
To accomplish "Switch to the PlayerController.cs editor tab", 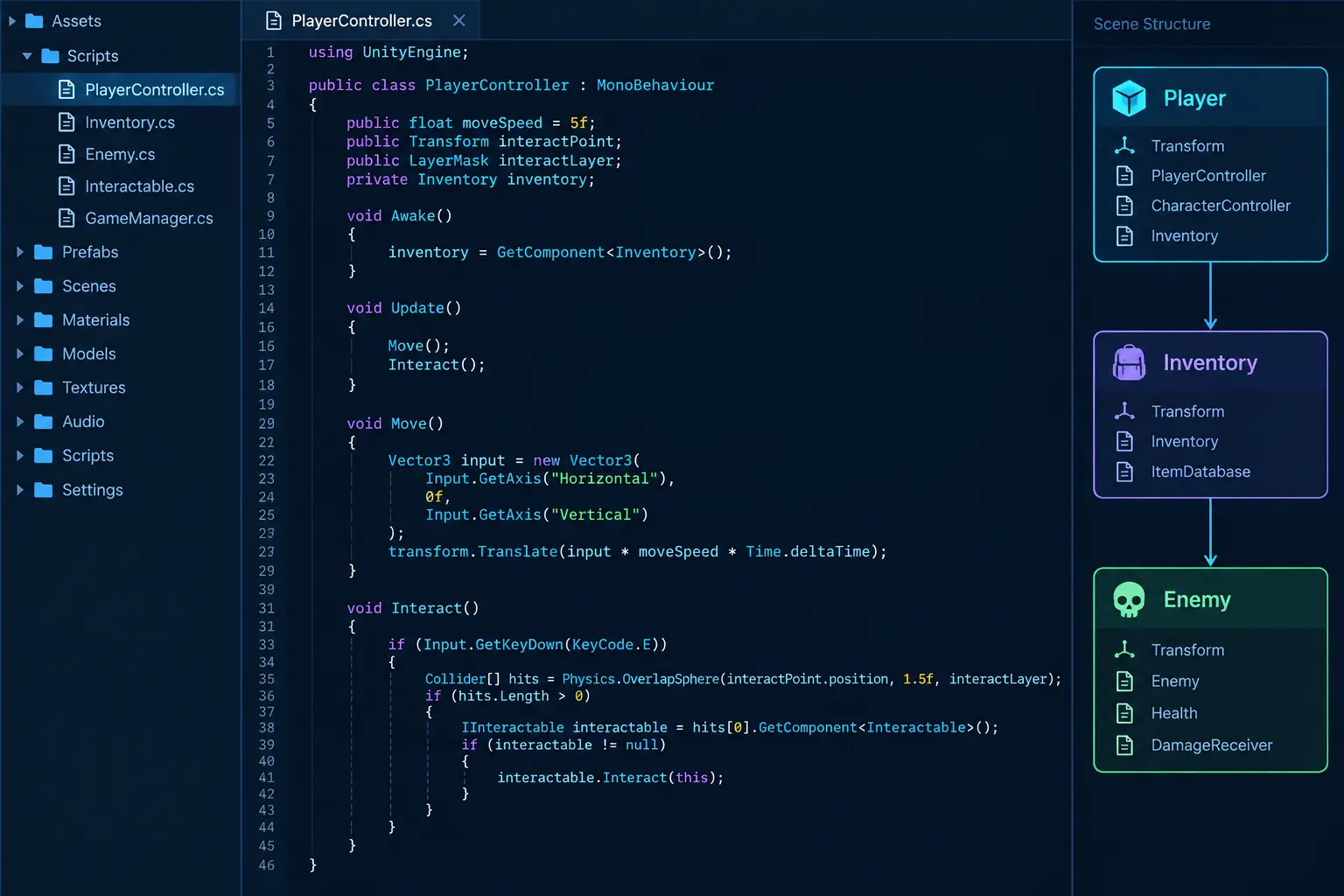I will (360, 20).
